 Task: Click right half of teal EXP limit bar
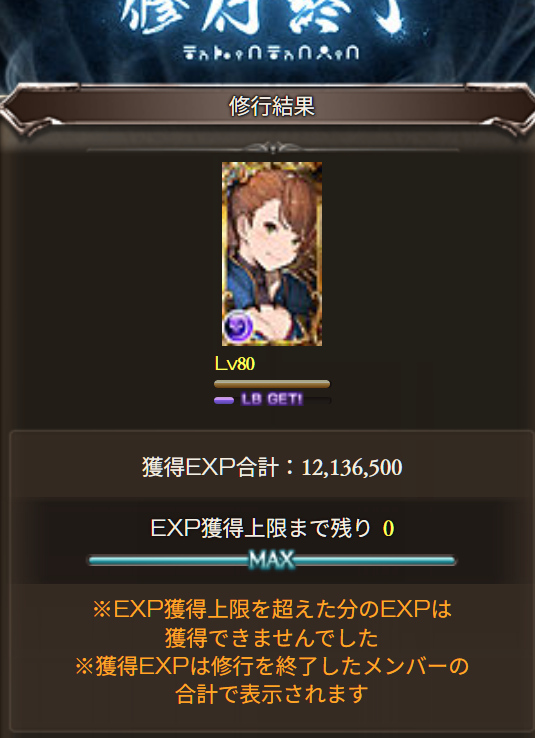(x=375, y=561)
